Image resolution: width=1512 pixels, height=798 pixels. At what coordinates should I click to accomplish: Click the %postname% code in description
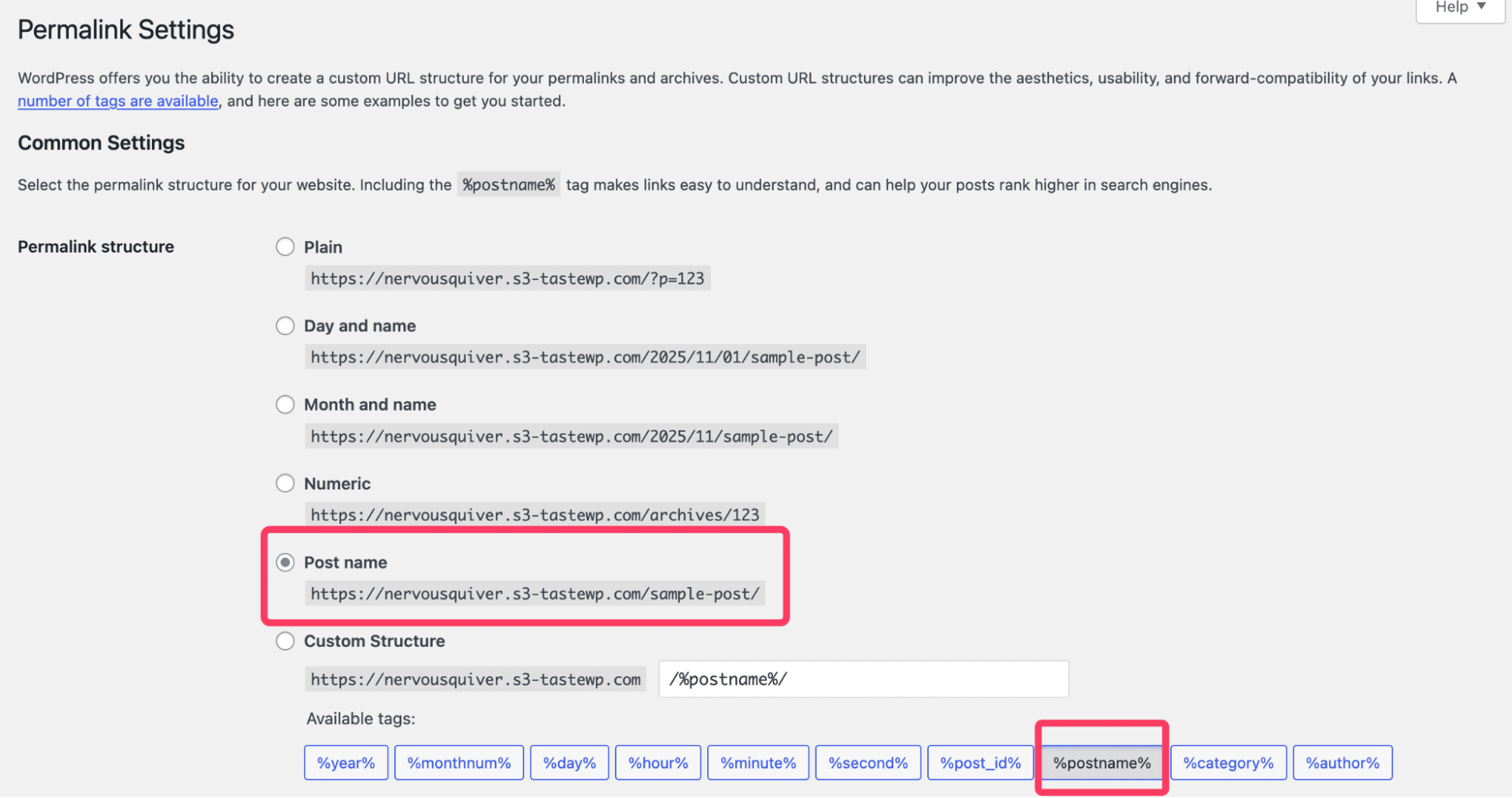pyautogui.click(x=508, y=185)
